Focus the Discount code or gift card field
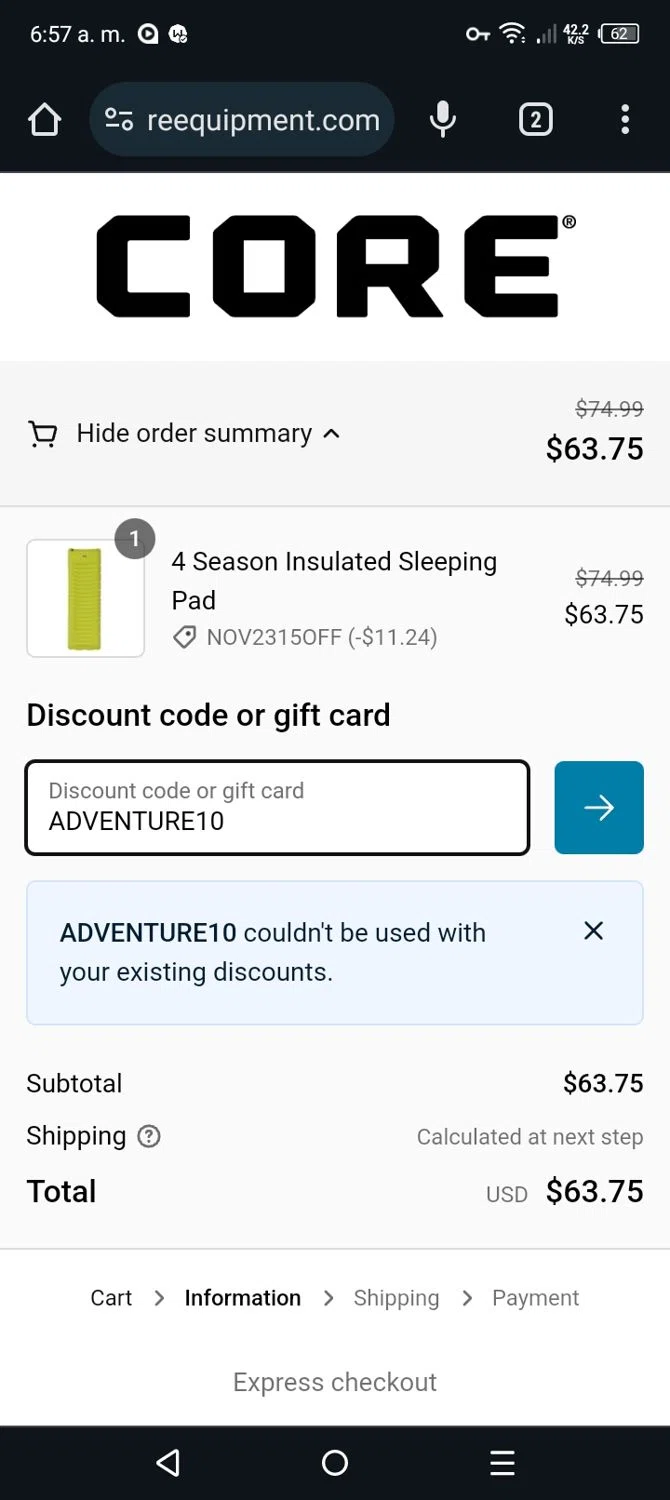 coord(277,807)
